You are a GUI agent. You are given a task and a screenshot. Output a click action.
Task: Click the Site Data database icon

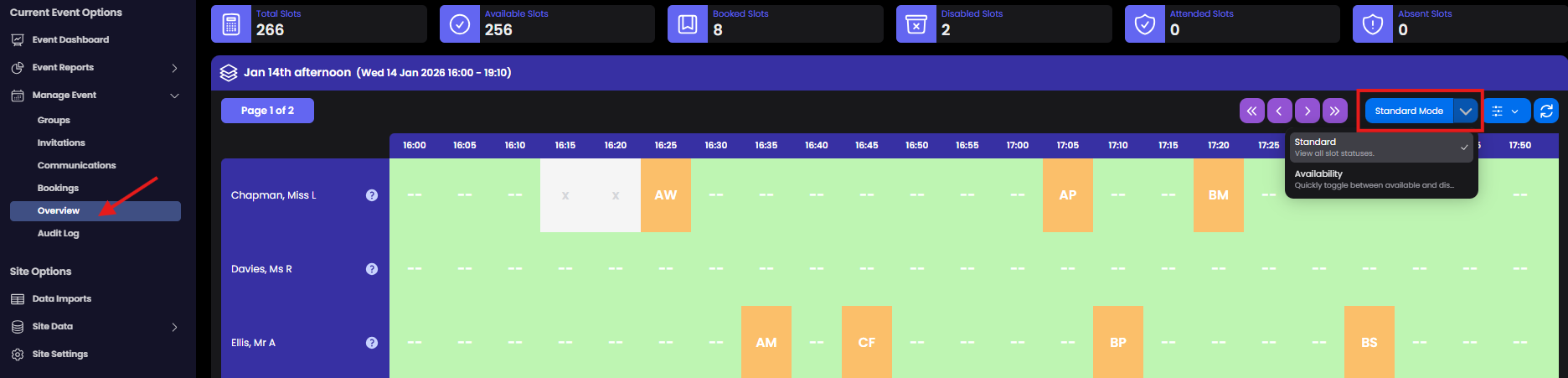tap(18, 327)
